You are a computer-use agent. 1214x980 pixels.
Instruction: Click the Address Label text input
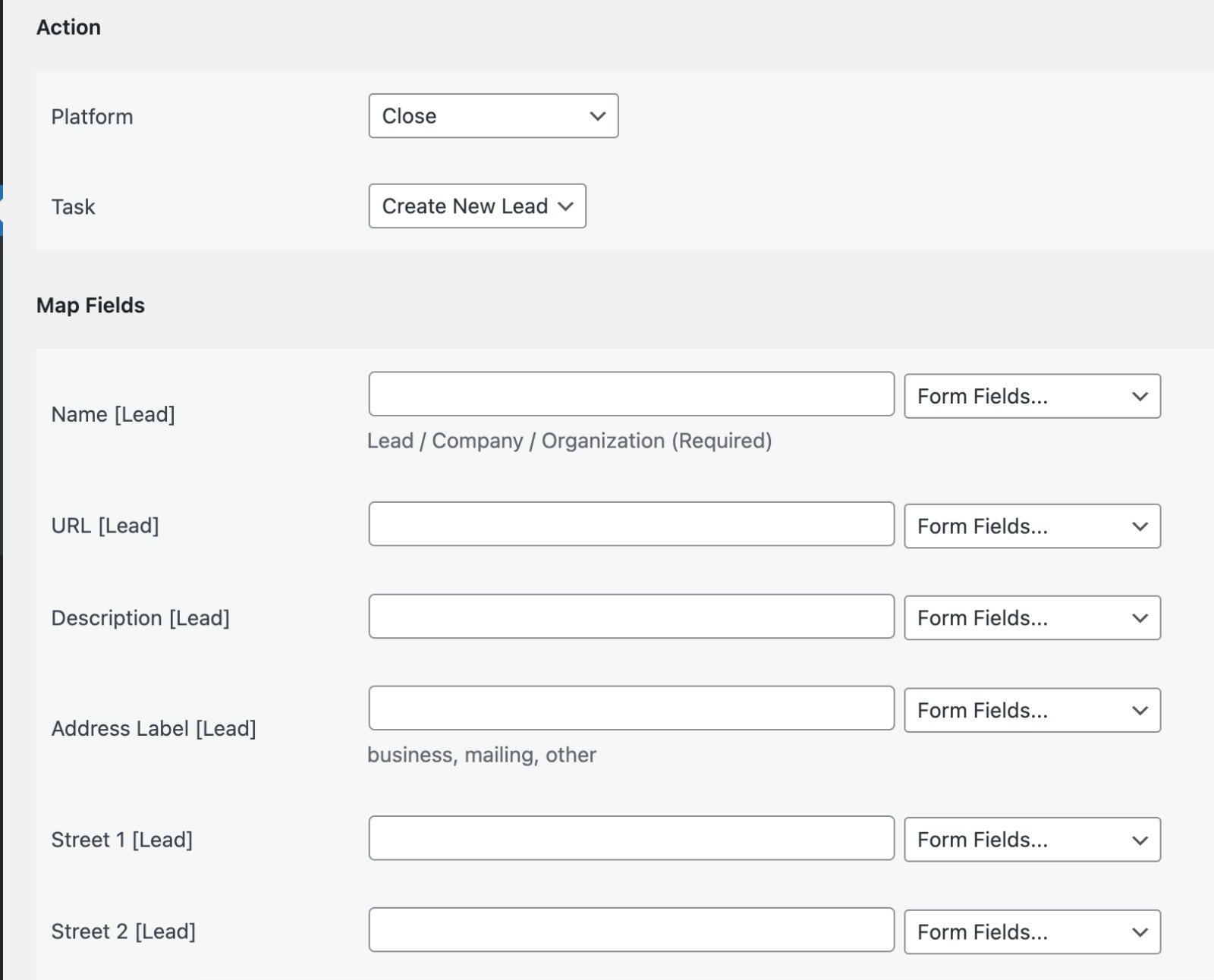tap(631, 708)
